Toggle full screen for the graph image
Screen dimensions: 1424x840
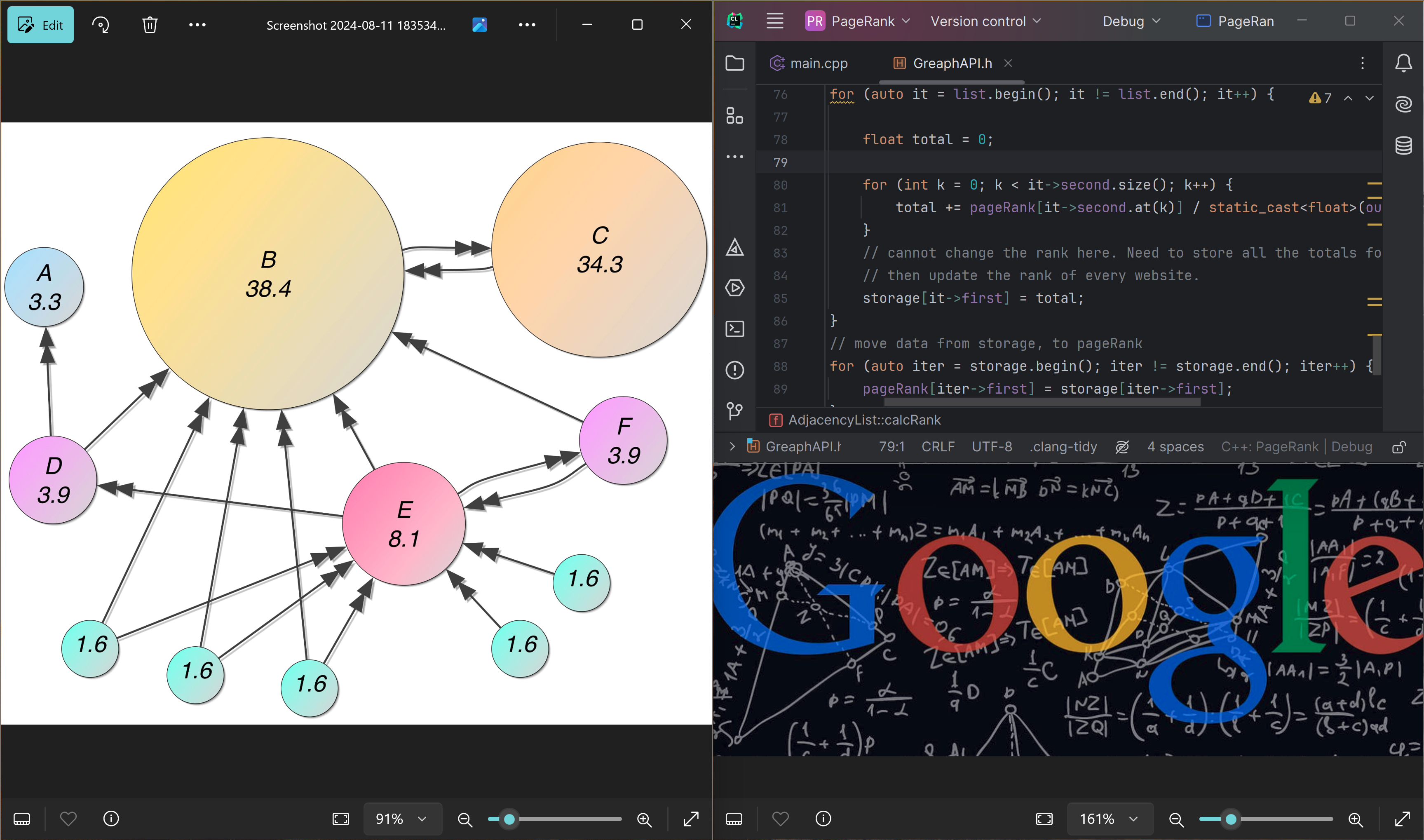point(691,819)
